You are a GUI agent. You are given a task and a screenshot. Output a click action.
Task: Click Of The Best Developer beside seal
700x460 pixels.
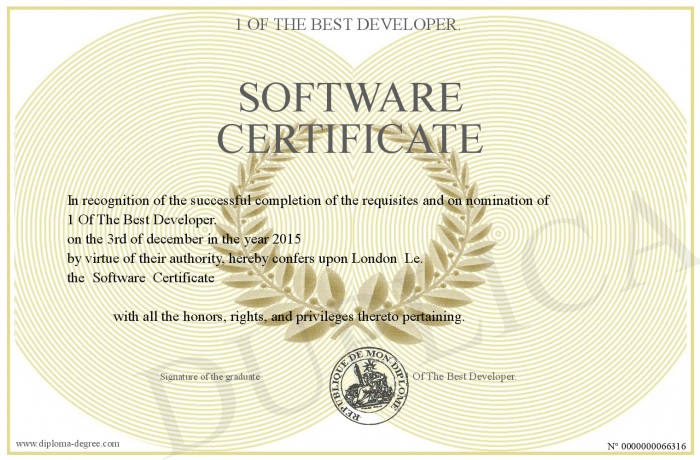[464, 376]
